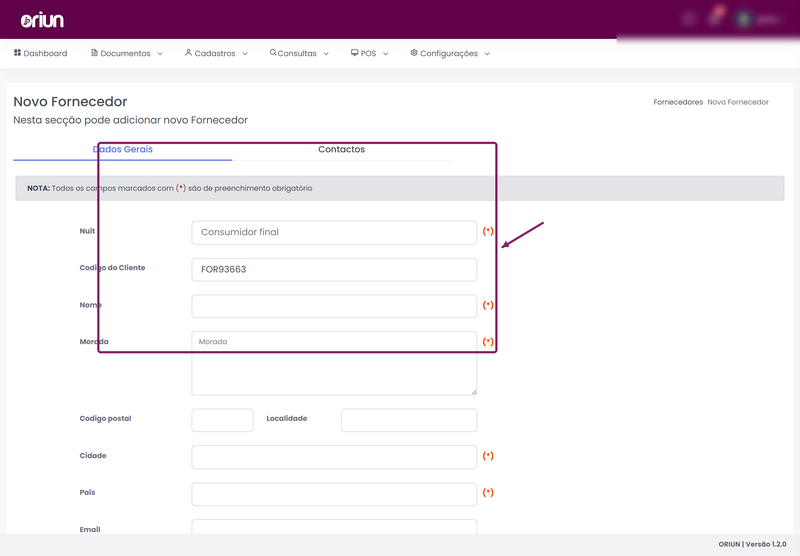Screen dimensions: 800x556
Task: Click the Documentos file icon
Action: [x=94, y=53]
